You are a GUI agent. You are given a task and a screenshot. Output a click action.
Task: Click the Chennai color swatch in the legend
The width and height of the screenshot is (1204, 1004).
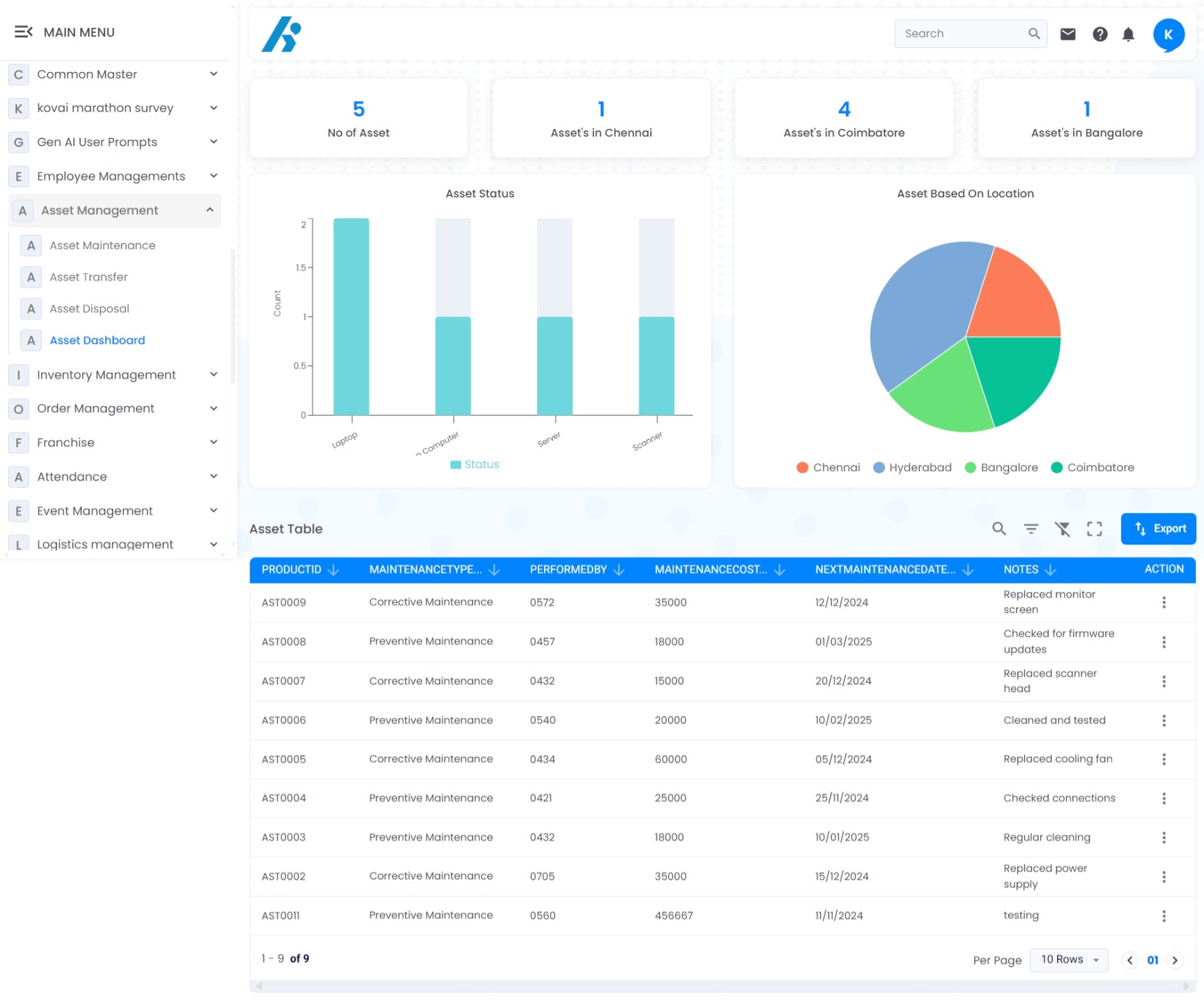point(801,467)
